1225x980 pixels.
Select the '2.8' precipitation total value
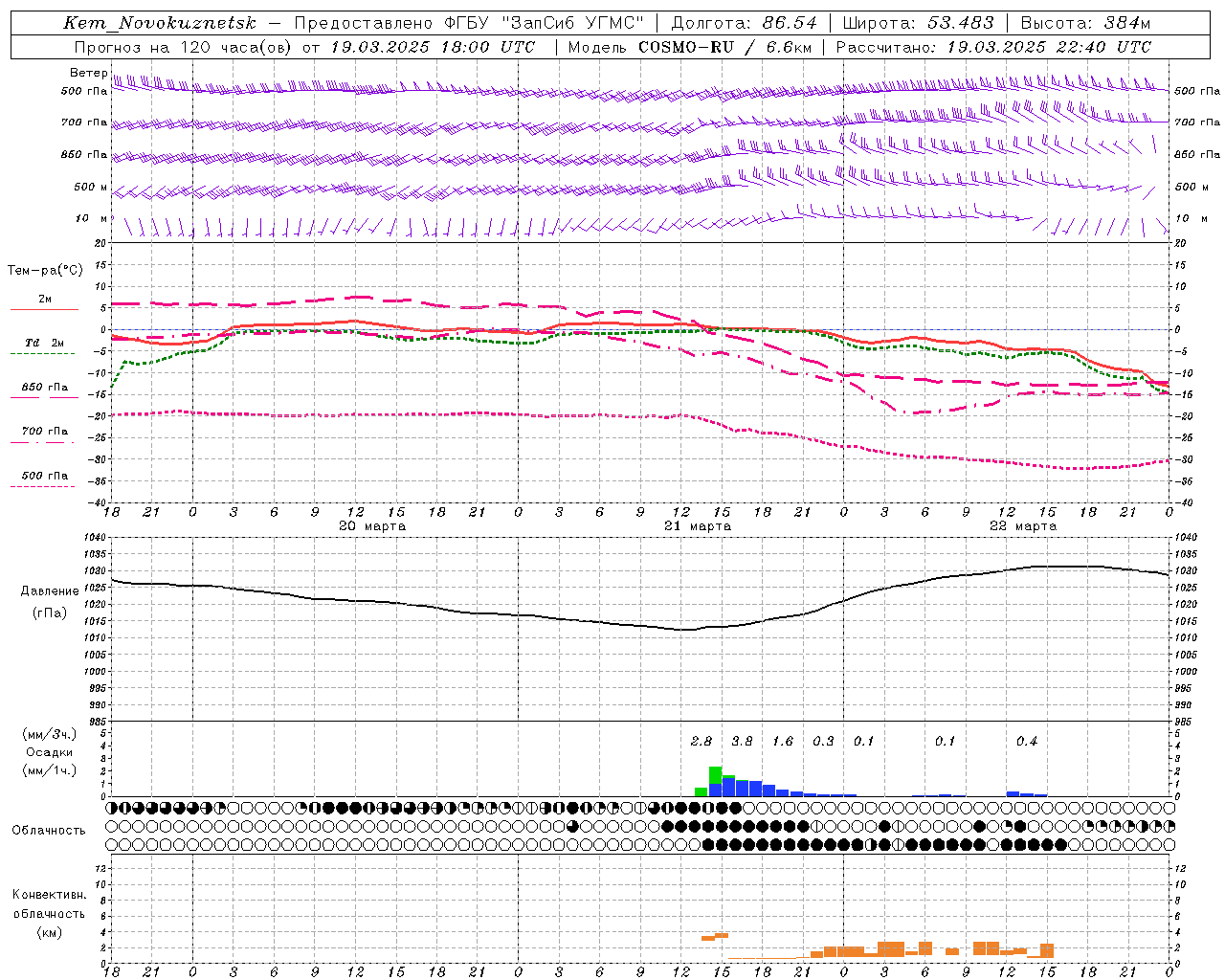coord(702,742)
